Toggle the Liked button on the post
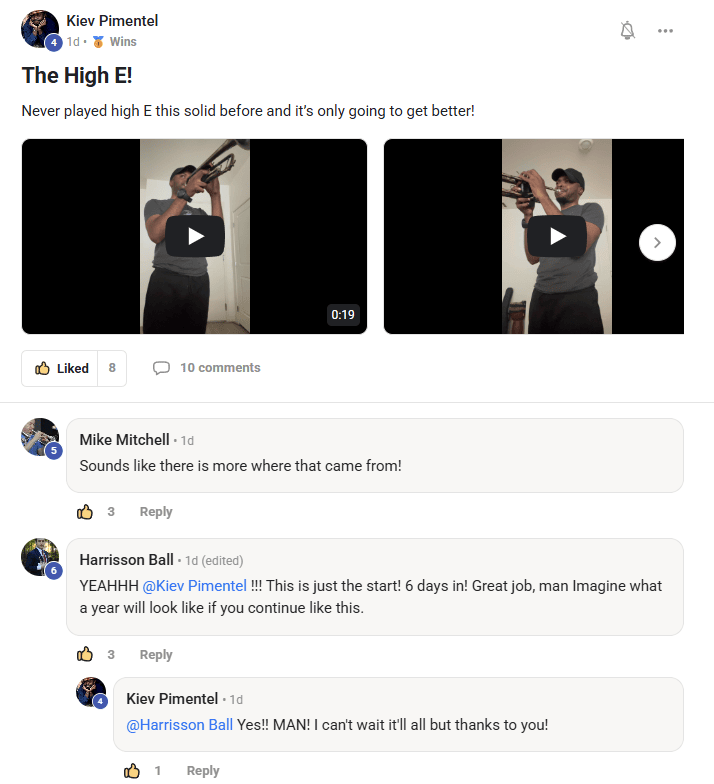 coord(61,368)
